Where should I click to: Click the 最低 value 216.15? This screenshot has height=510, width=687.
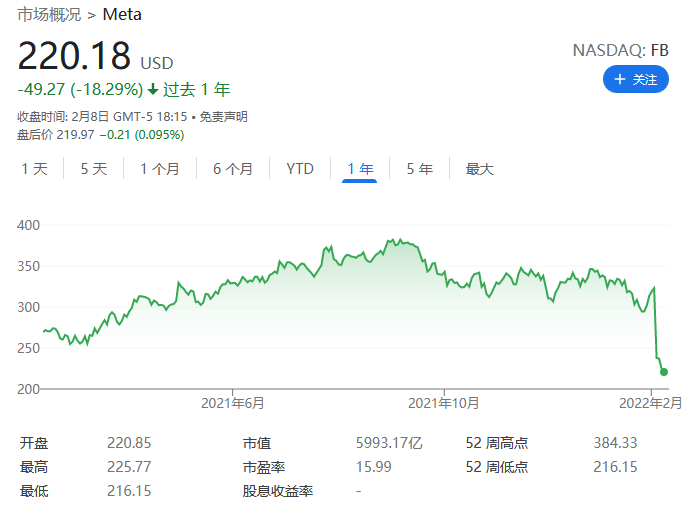point(129,491)
